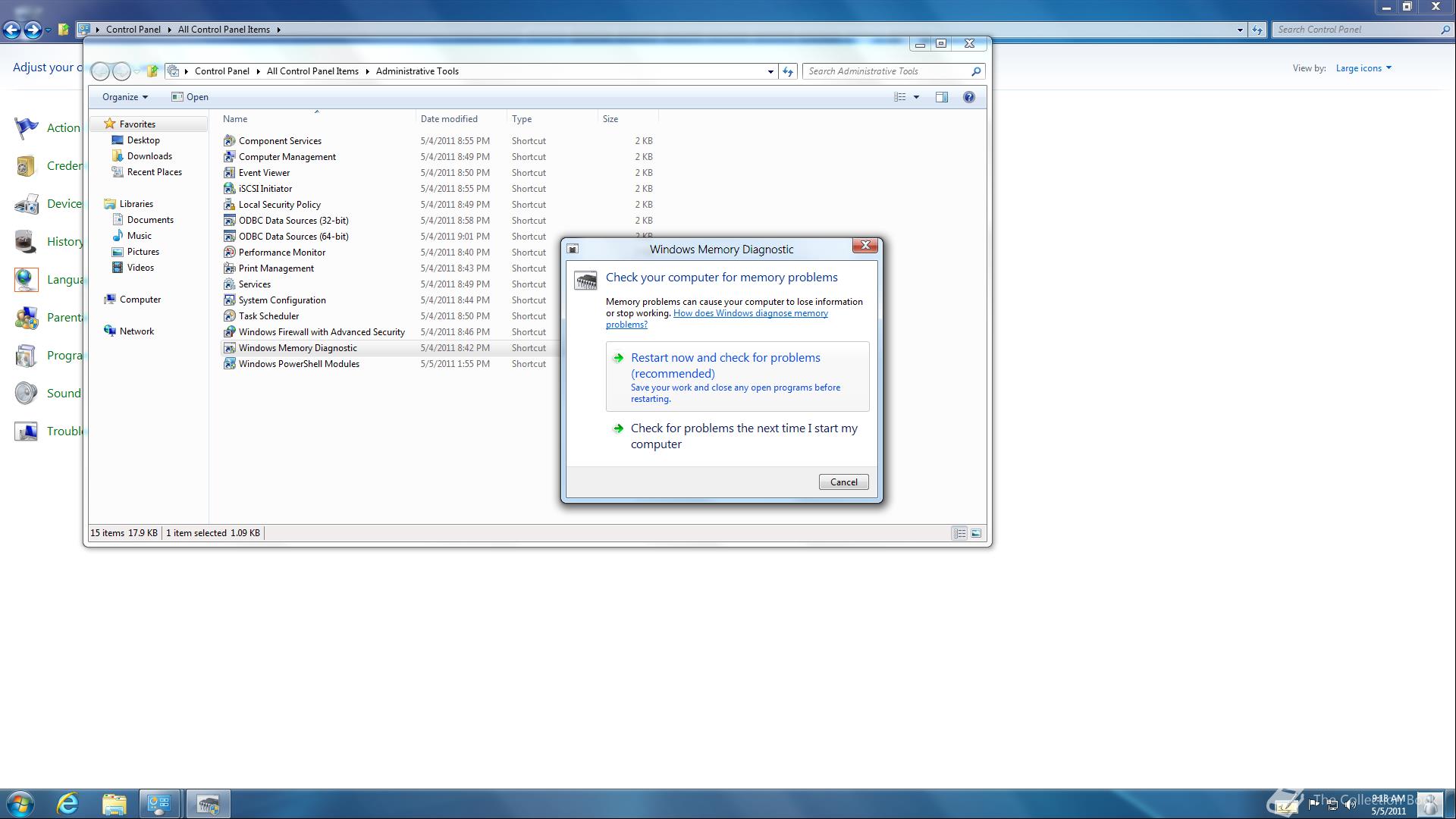Open View by Large icons dropdown
Image resolution: width=1456 pixels, height=819 pixels.
[1363, 68]
